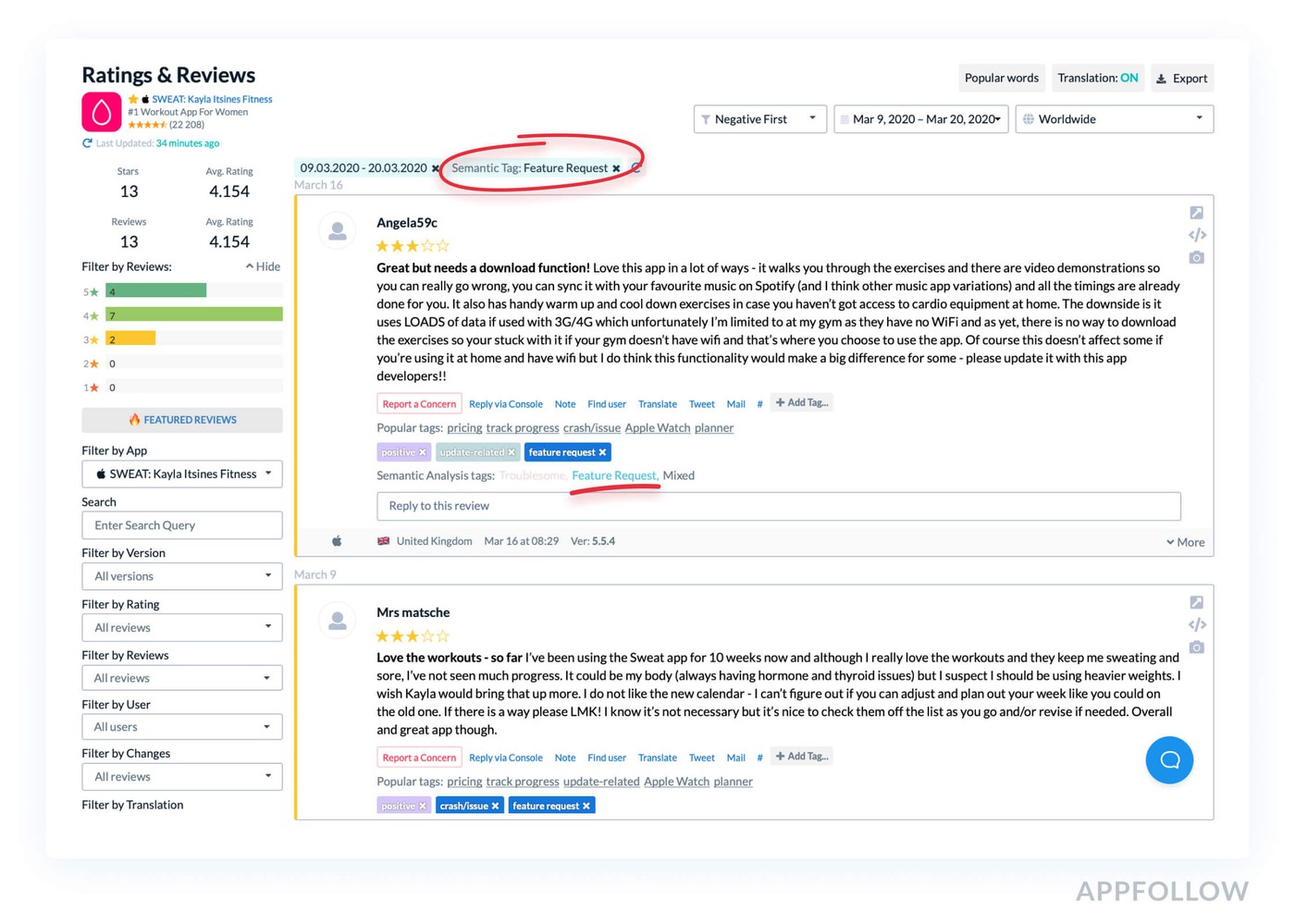Open Filter by Changes dropdown

pyautogui.click(x=182, y=777)
